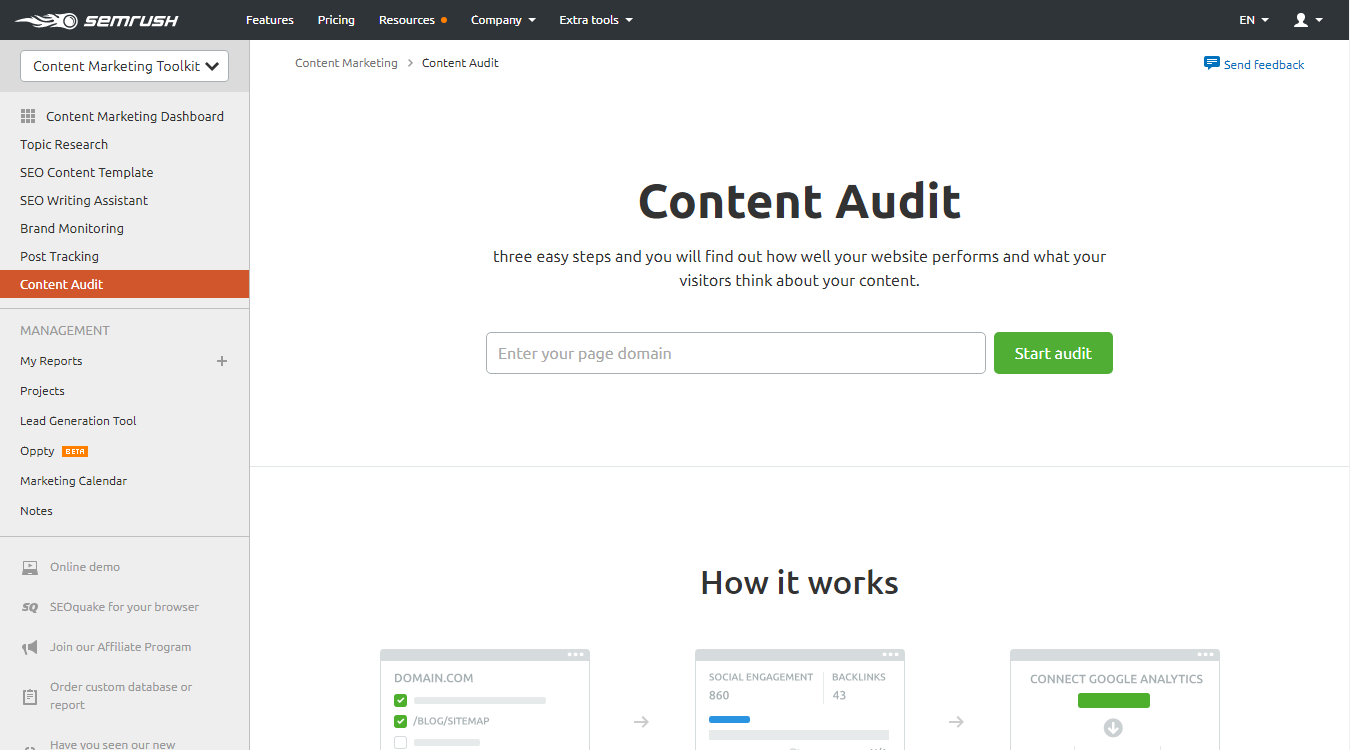Click the Content Marketing Dashboard grid icon
This screenshot has width=1350, height=750.
click(28, 116)
